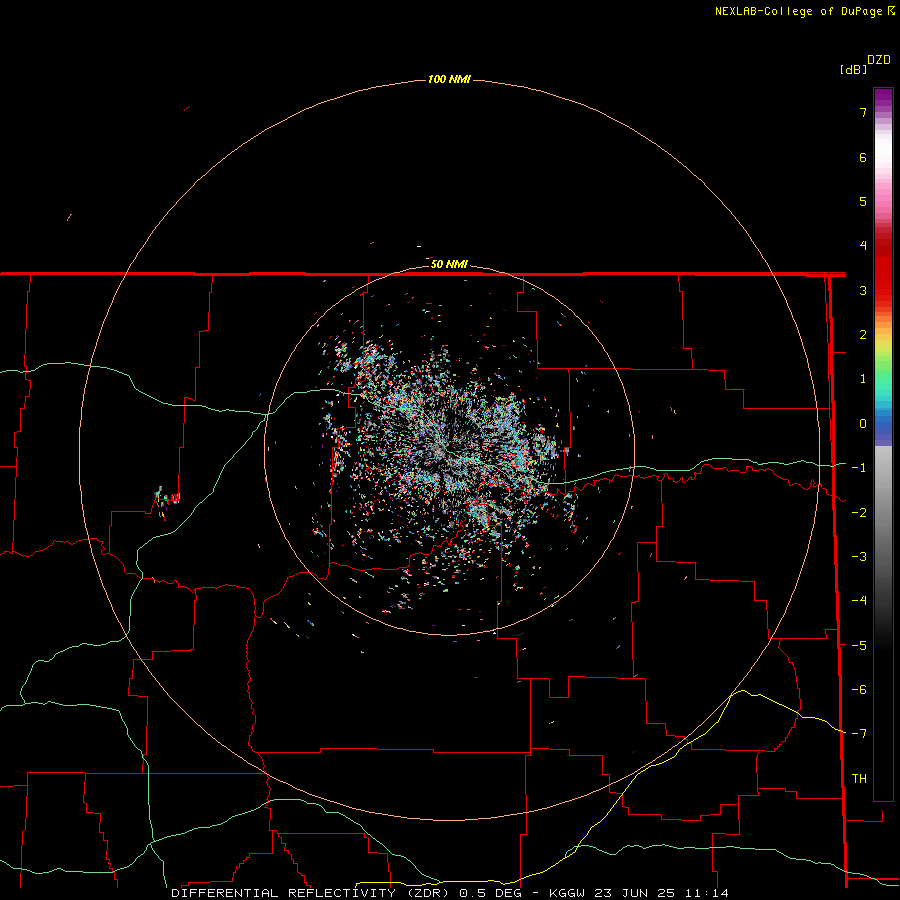Click the 0 value on color scale
Screen dimensions: 900x900
(x=863, y=424)
